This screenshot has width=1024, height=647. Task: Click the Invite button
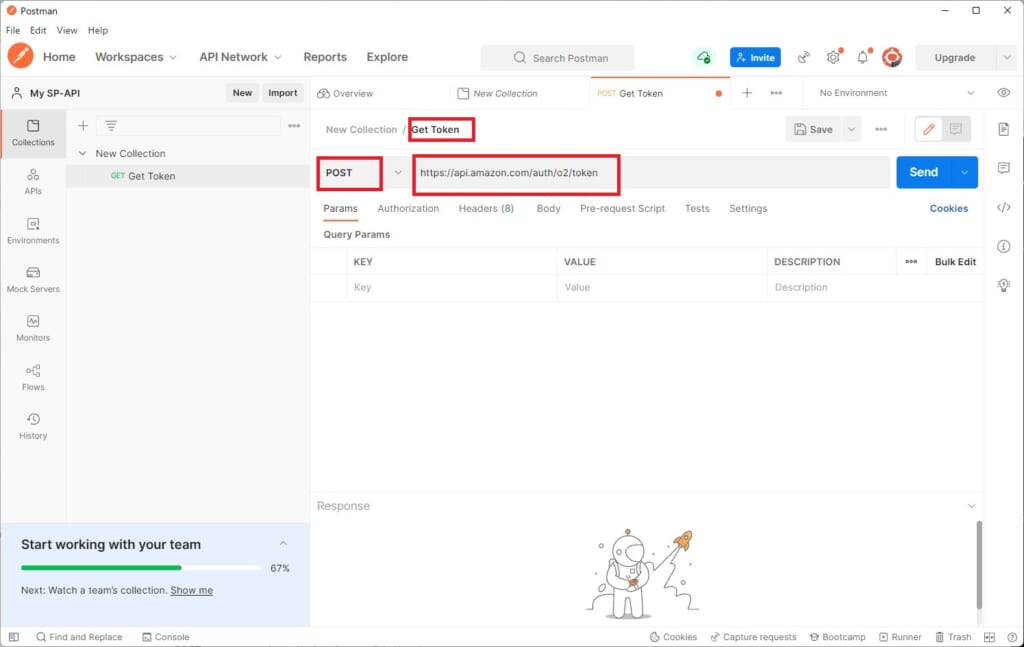755,57
